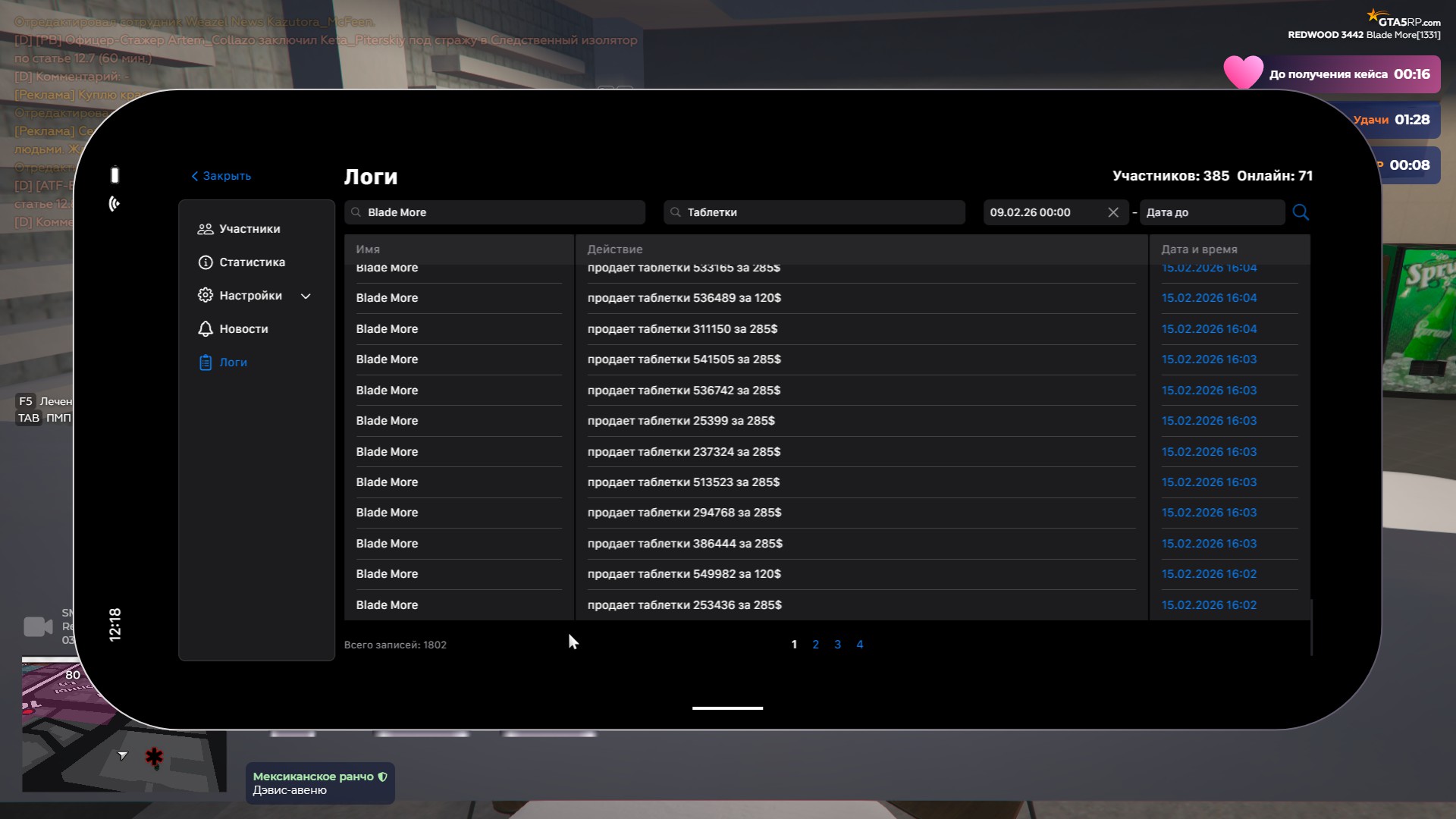Click Закрыть back link
The height and width of the screenshot is (819, 1456).
221,176
